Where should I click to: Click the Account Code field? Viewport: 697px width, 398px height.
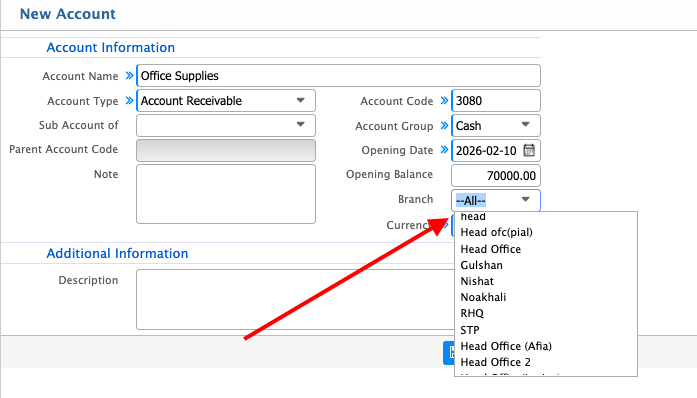pyautogui.click(x=496, y=101)
